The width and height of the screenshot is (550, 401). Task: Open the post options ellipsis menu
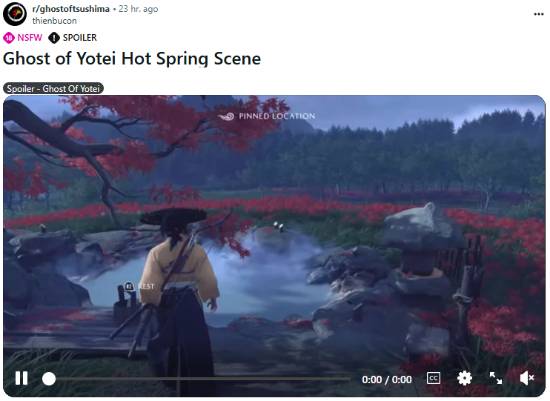[538, 14]
